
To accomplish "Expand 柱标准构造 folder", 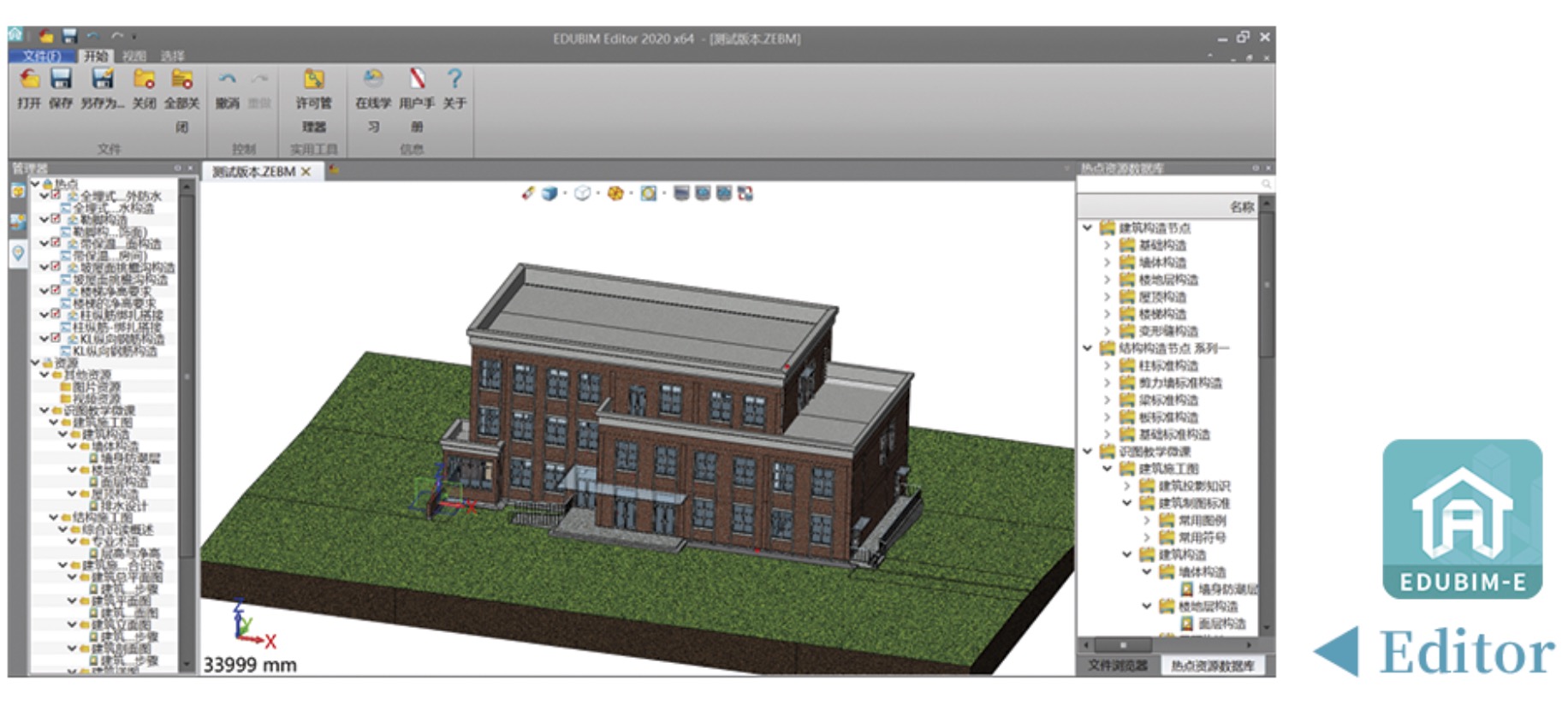I will pyautogui.click(x=1107, y=365).
